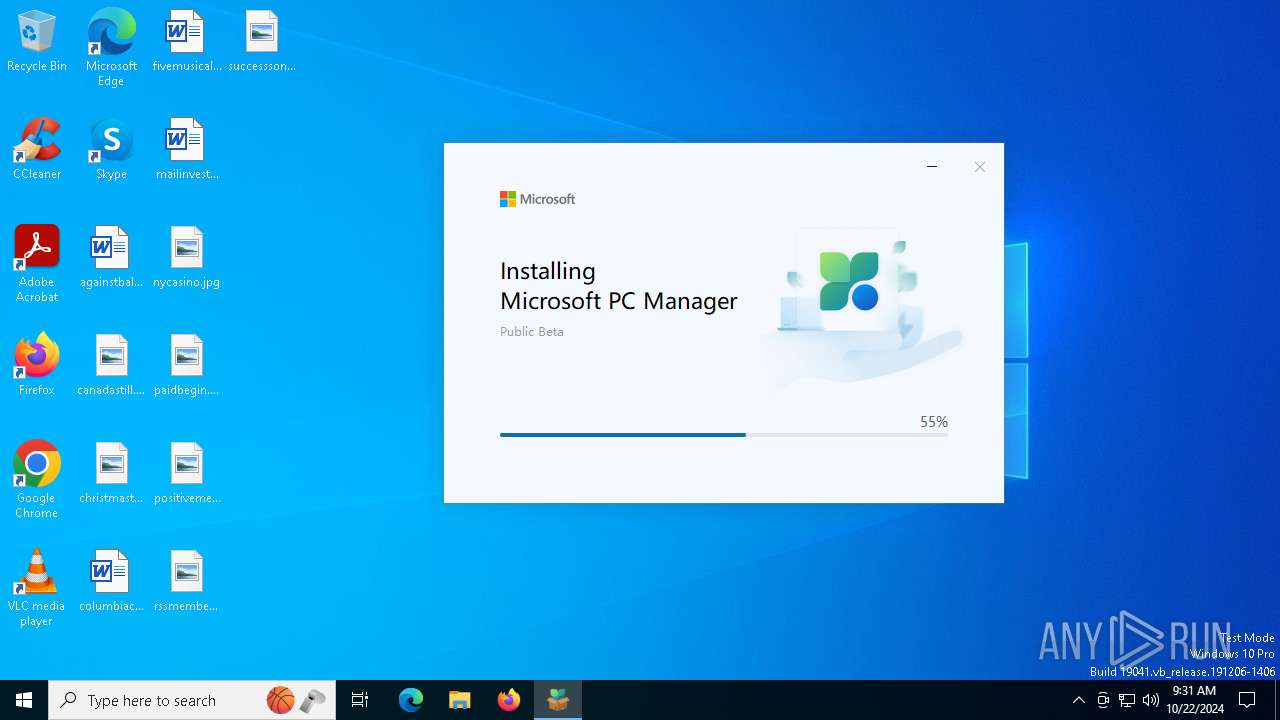Open the VLC media player shortcut
This screenshot has height=720, width=1280.
37,587
